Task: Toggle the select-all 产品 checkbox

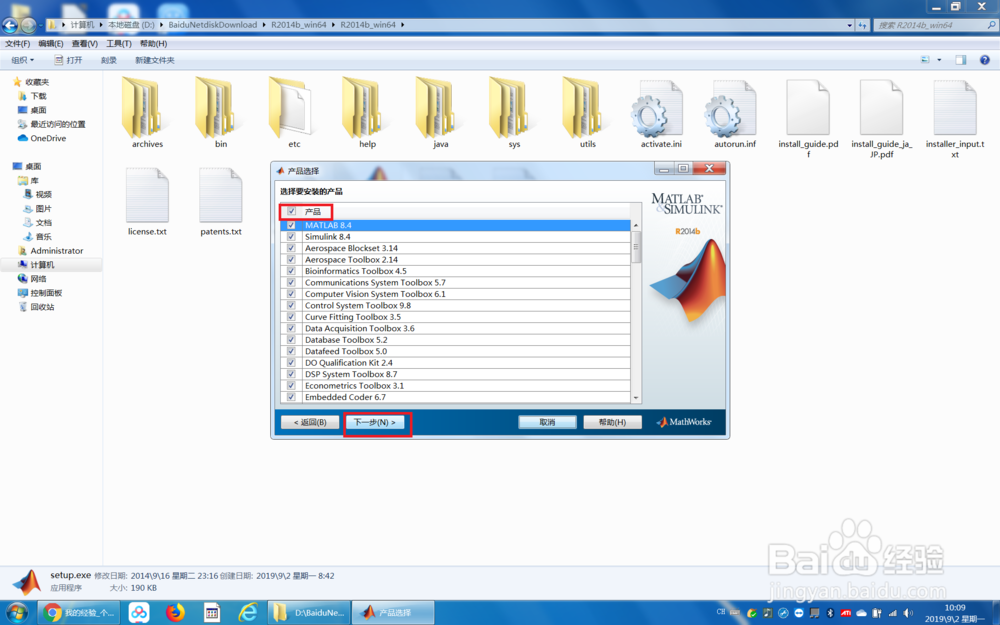Action: pos(291,211)
